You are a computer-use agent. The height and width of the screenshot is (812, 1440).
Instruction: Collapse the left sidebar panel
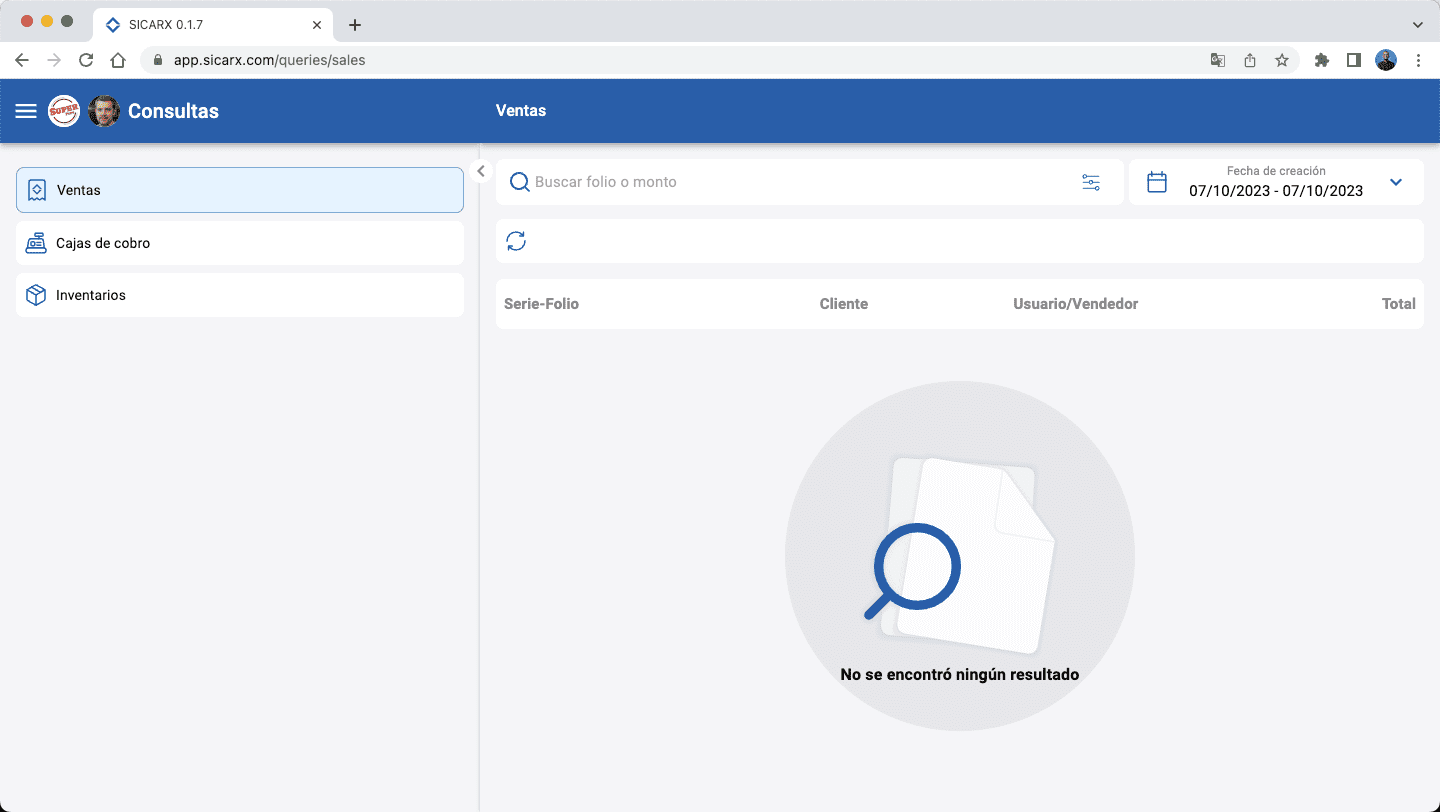click(481, 171)
